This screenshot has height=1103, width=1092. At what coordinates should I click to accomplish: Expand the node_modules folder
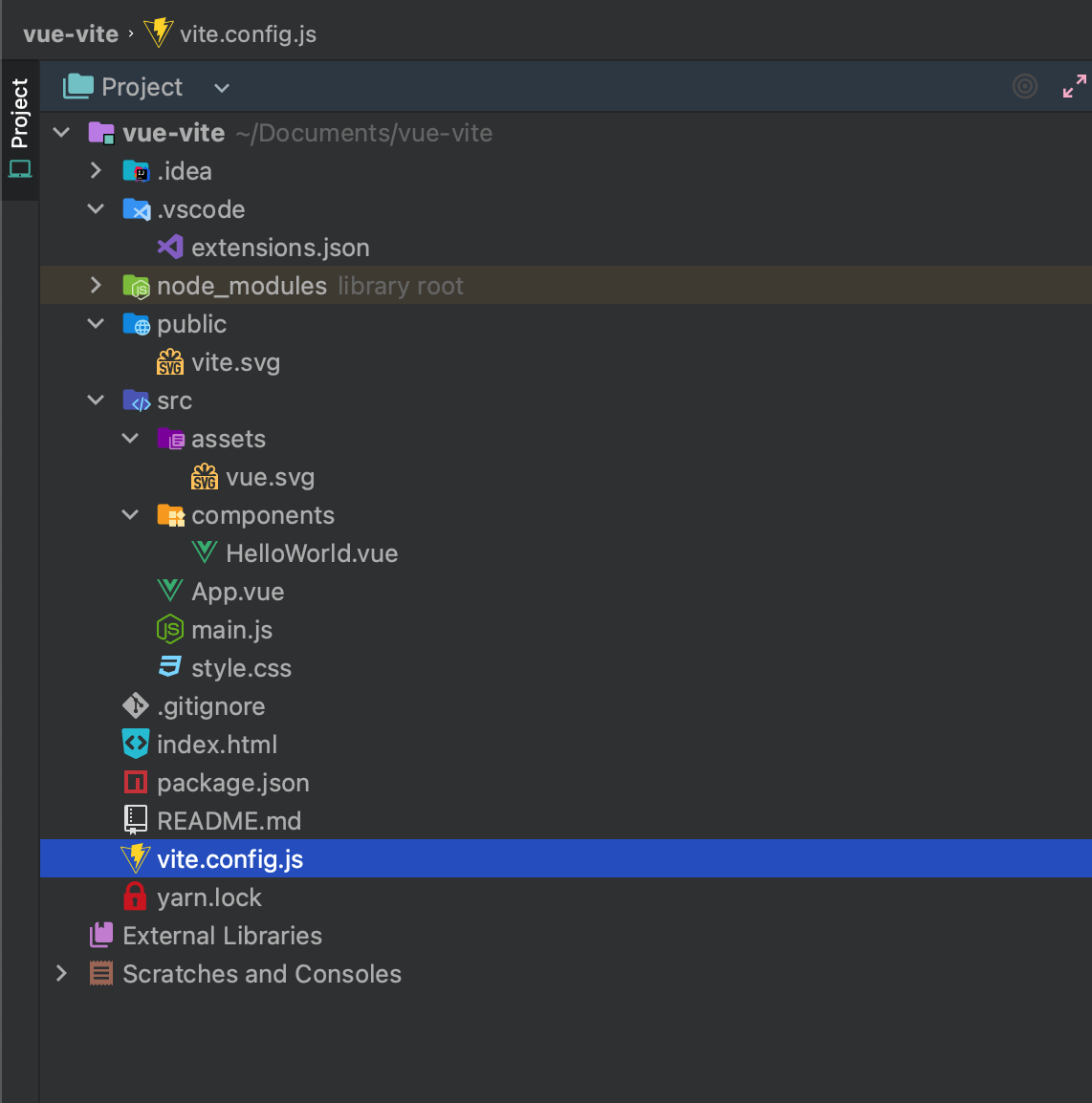(95, 285)
